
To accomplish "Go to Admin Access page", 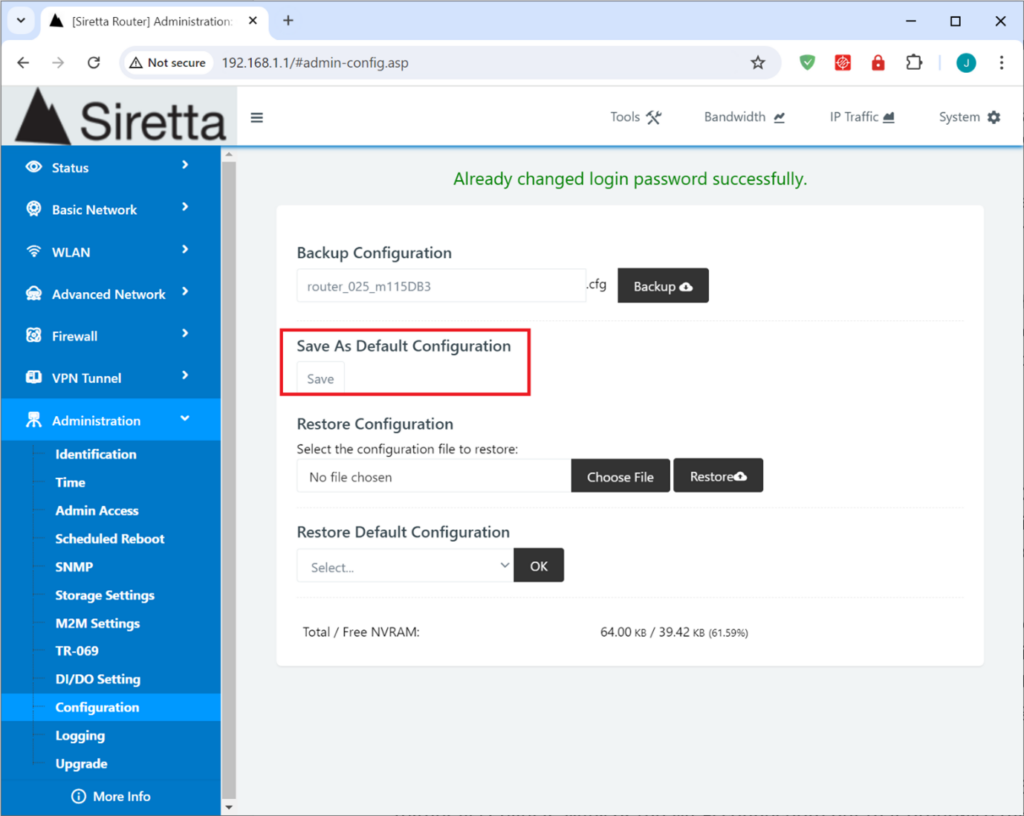I will pyautogui.click(x=97, y=510).
